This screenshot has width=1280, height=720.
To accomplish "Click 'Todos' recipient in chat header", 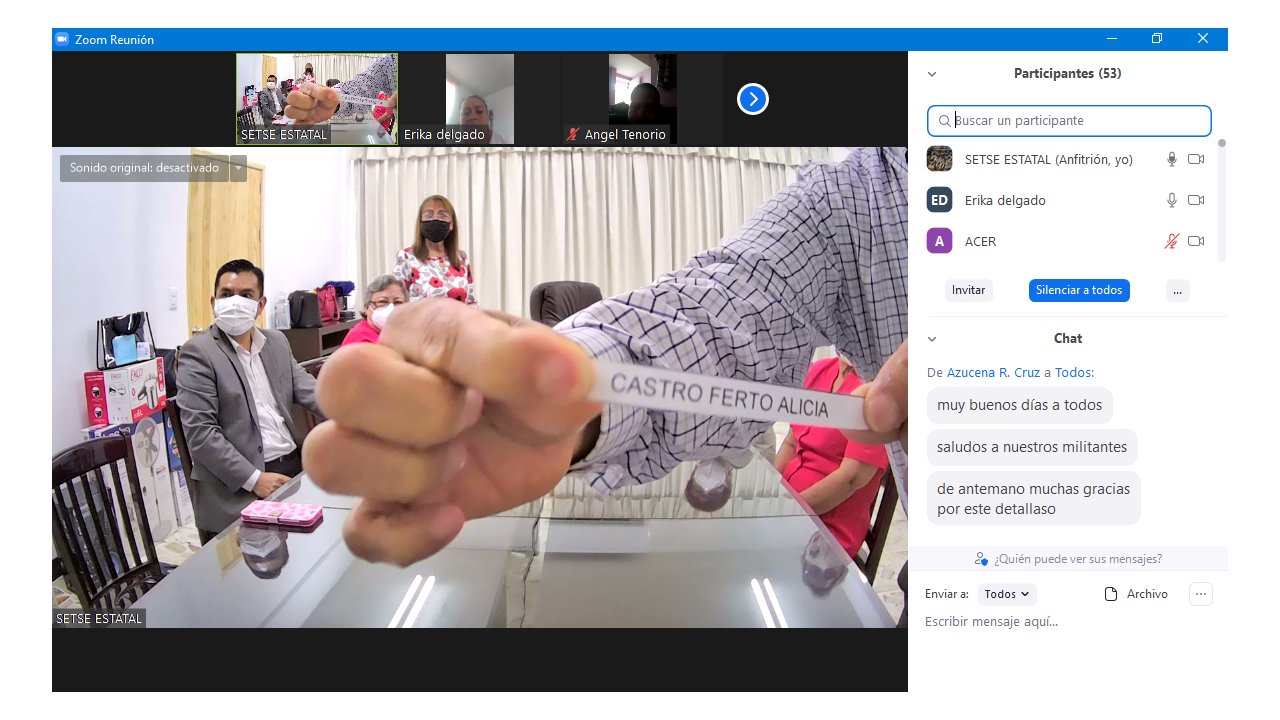I will click(1073, 372).
